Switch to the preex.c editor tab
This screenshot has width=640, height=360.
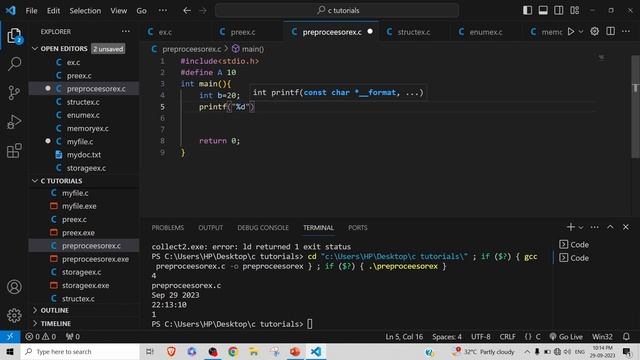click(243, 32)
